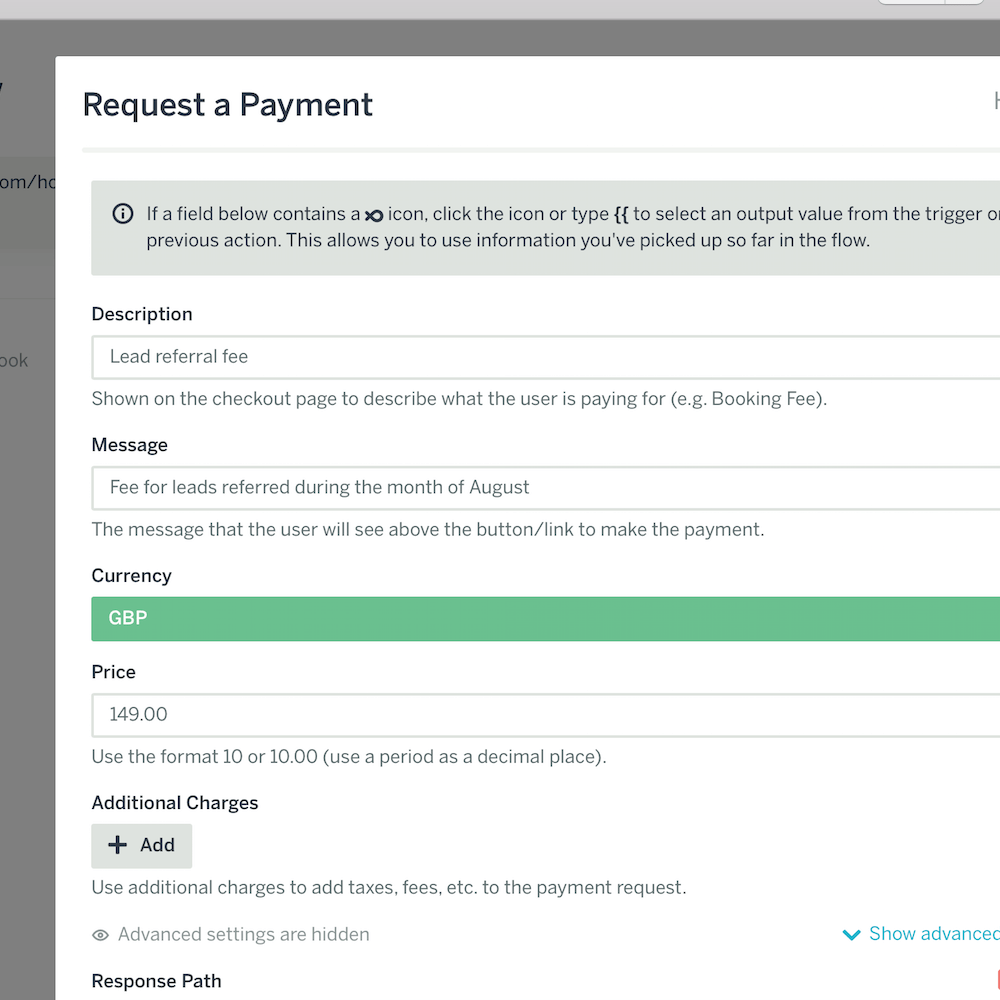Click the info circle icon in the banner
The height and width of the screenshot is (1000, 1000).
tap(122, 213)
